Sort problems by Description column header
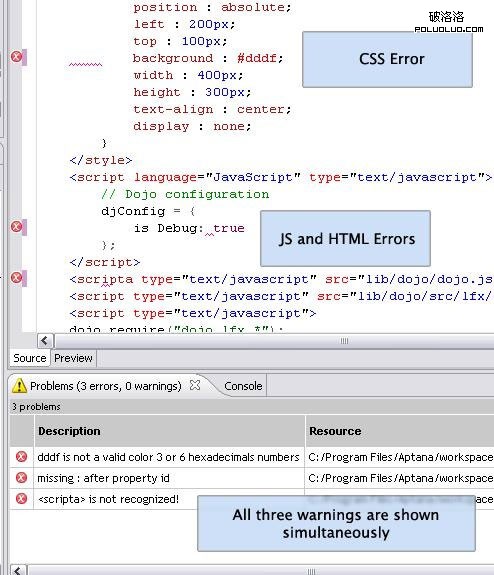The width and height of the screenshot is (494, 575). pyautogui.click(x=169, y=431)
